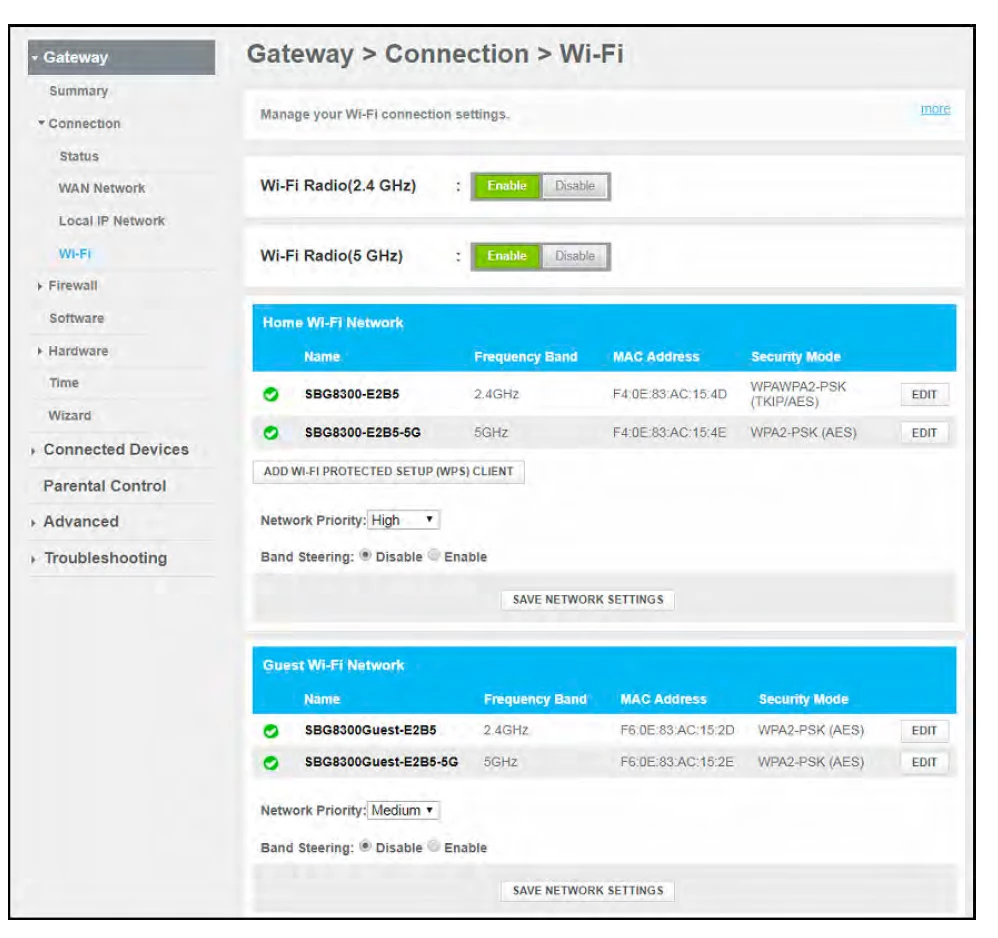This screenshot has width=998, height=938.
Task: Disable the 2.4 GHz Wi-Fi radio
Action: pos(575,186)
